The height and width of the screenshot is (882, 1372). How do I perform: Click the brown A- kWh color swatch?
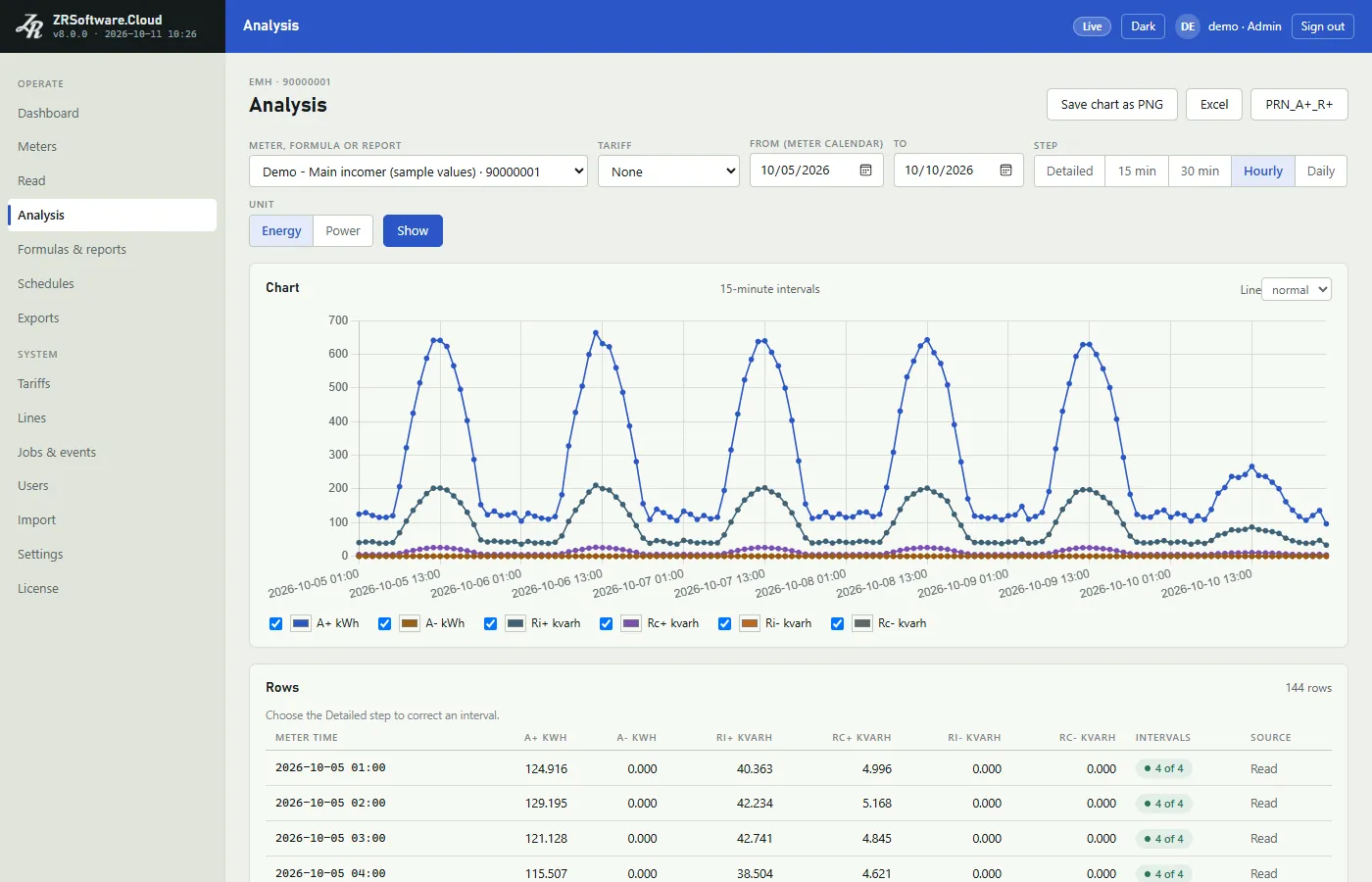[x=410, y=623]
